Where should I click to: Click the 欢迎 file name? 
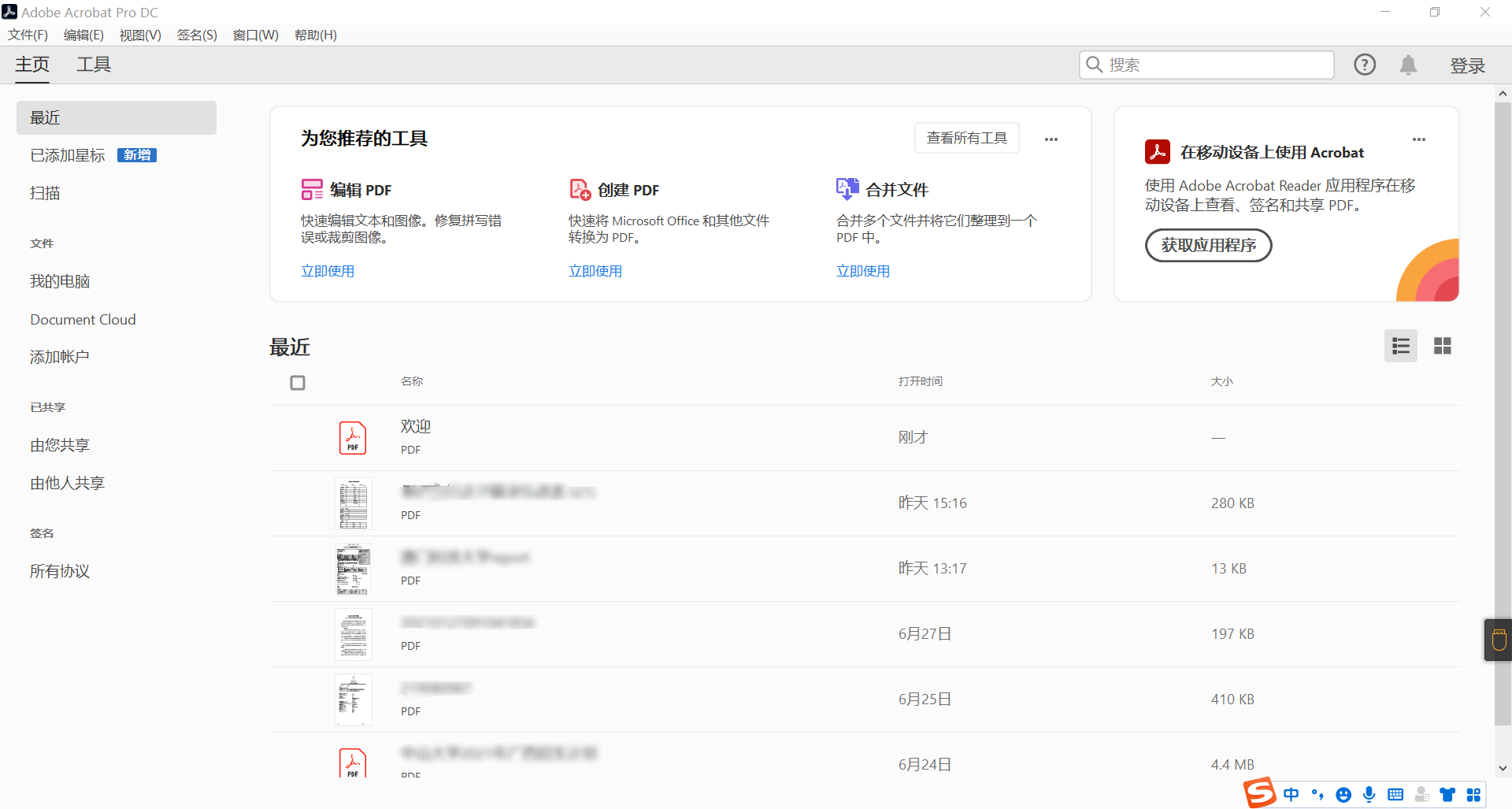pos(416,426)
